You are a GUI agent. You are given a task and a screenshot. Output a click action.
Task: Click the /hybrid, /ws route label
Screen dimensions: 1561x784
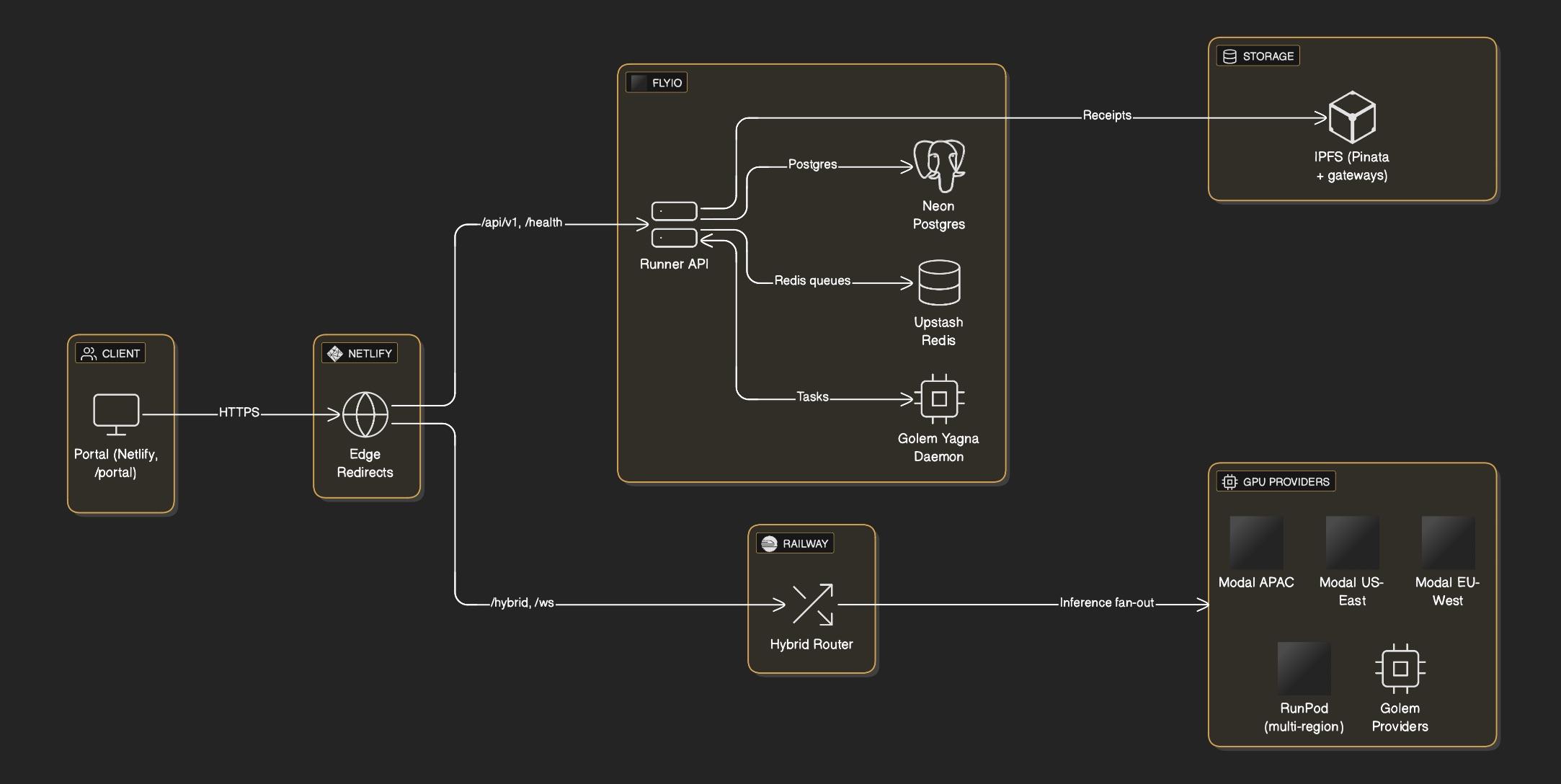(522, 602)
